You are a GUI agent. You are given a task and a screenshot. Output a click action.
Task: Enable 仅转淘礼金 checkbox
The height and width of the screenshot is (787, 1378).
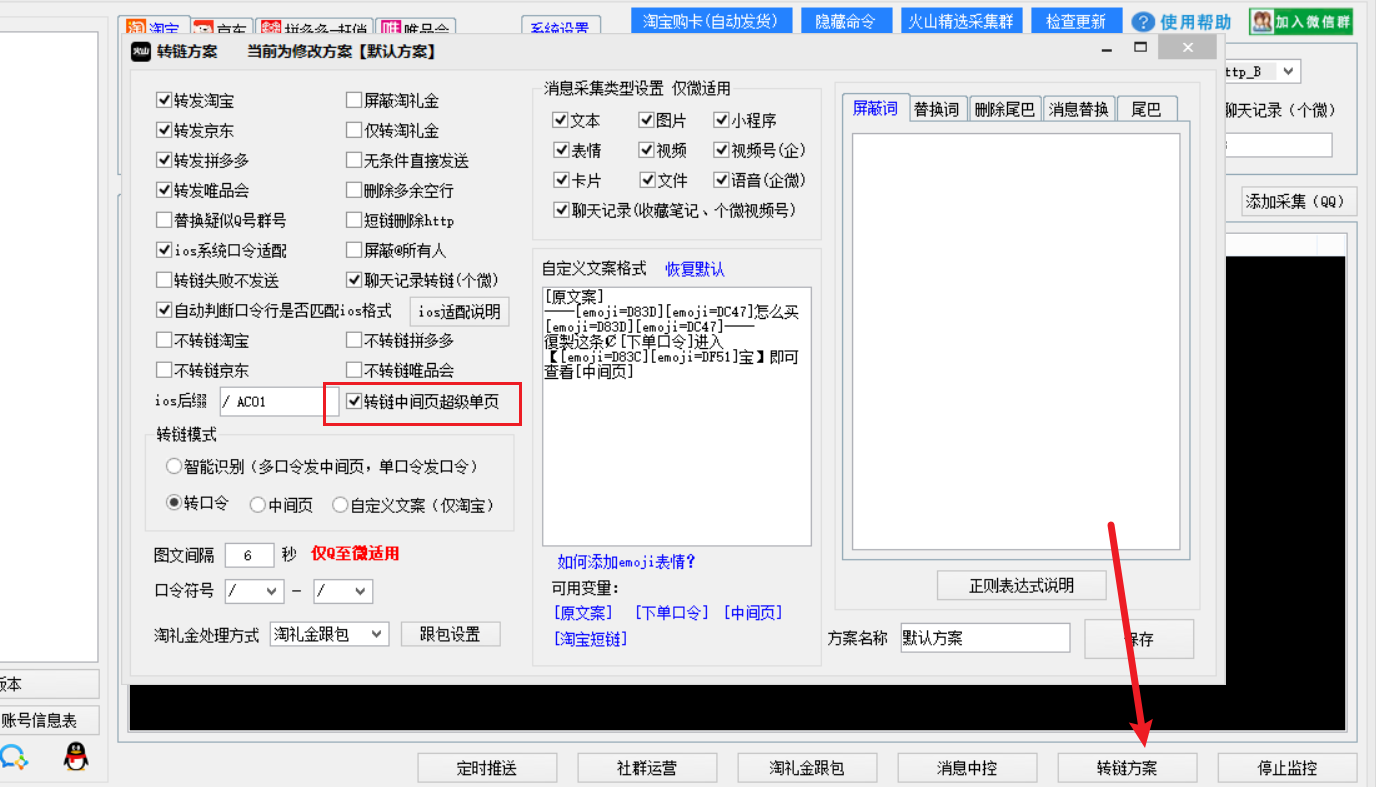click(392, 131)
